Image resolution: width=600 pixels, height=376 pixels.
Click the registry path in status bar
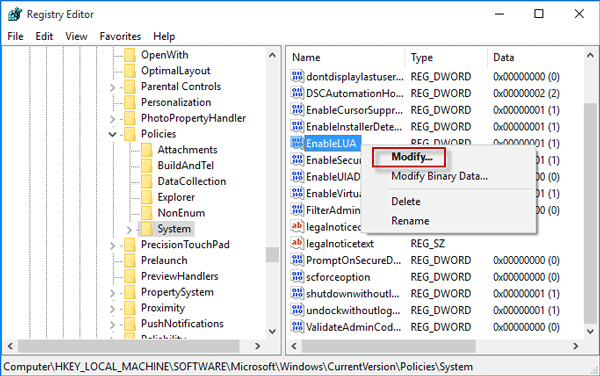pos(238,367)
